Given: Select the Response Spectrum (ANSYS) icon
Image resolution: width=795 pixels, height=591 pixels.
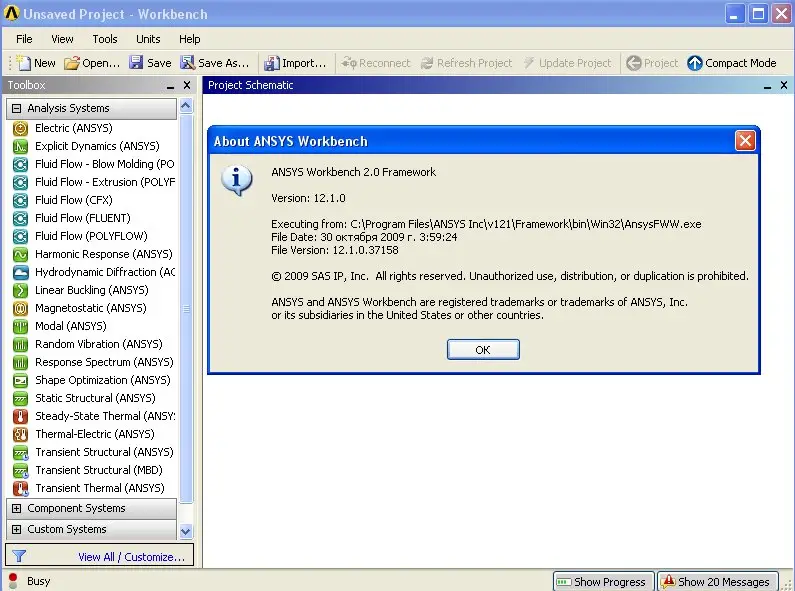Looking at the screenshot, I should (20, 362).
